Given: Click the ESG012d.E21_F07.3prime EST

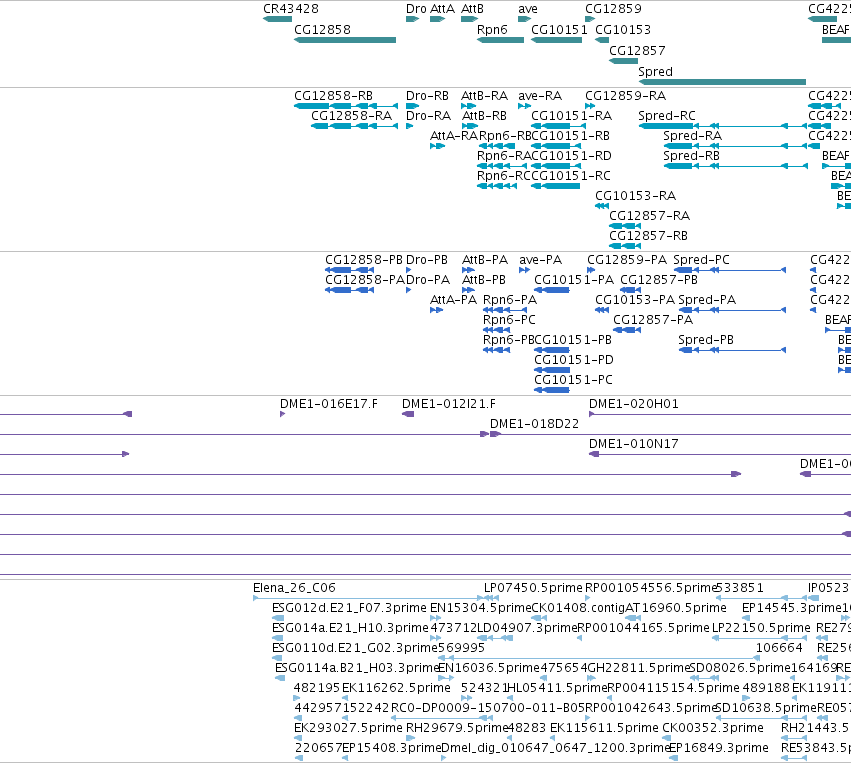Looking at the screenshot, I should click(x=278, y=619).
